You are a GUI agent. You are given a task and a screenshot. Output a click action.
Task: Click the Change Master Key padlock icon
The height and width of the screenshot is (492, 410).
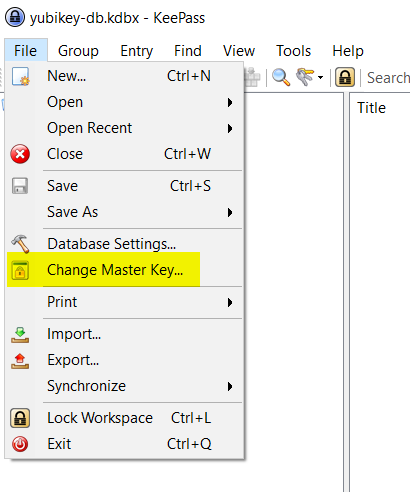pyautogui.click(x=20, y=270)
